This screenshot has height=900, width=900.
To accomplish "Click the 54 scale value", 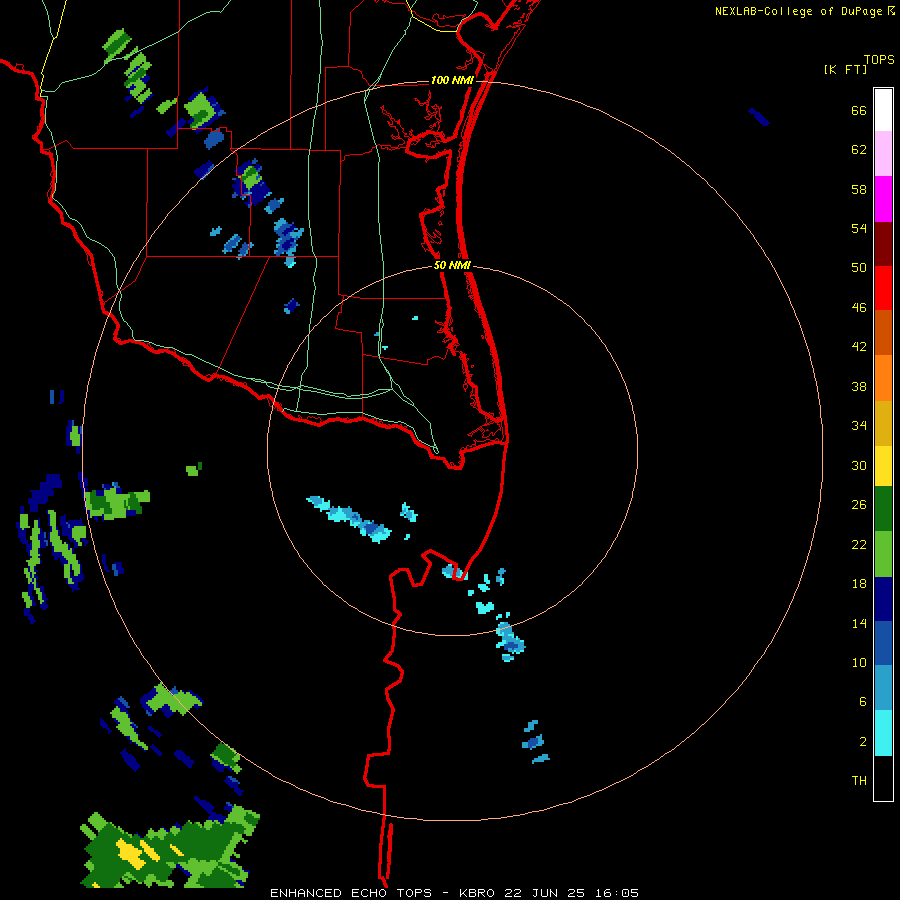I will (859, 228).
